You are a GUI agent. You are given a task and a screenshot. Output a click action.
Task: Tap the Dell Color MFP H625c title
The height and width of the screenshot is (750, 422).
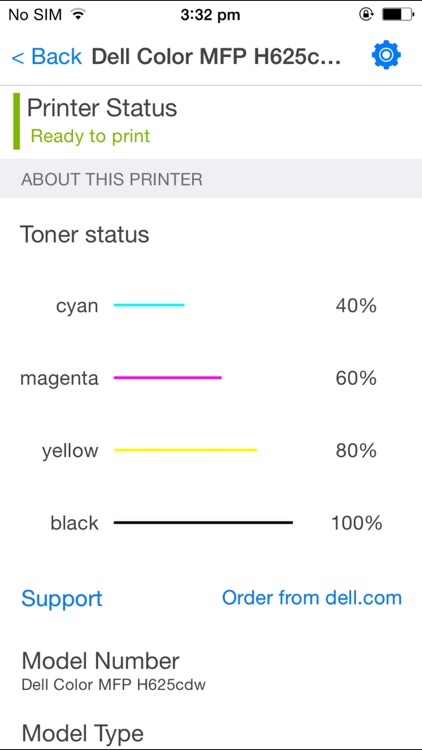coord(216,56)
